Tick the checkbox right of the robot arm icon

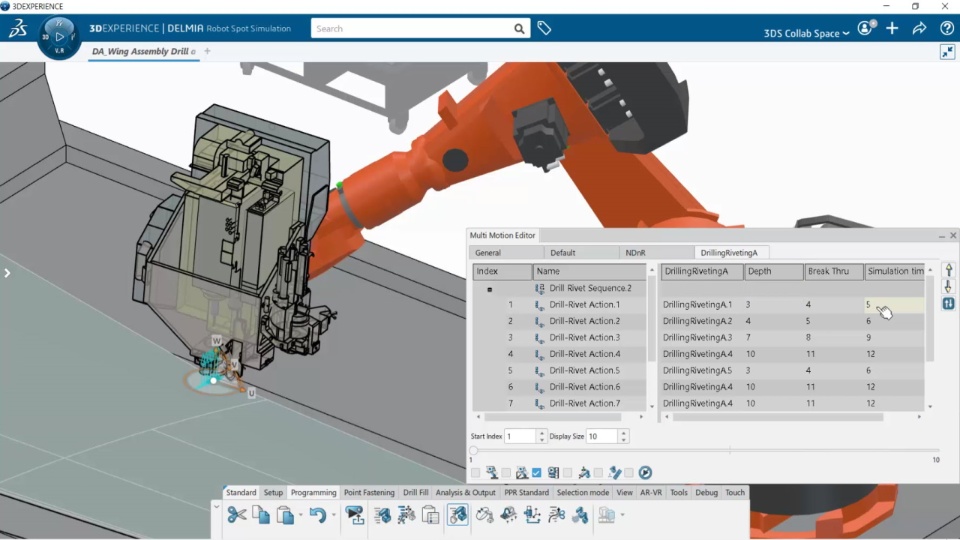(x=598, y=473)
